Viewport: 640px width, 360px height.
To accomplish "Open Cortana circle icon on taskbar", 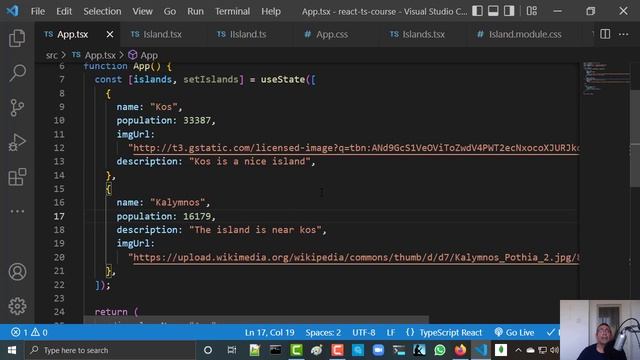I will point(208,350).
